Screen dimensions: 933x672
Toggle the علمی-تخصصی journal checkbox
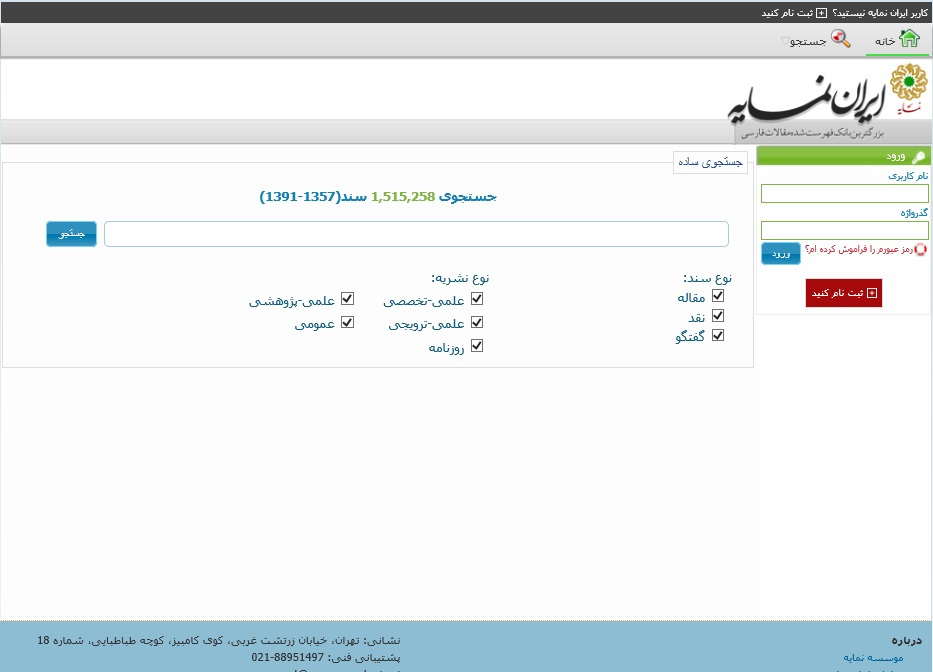click(477, 299)
